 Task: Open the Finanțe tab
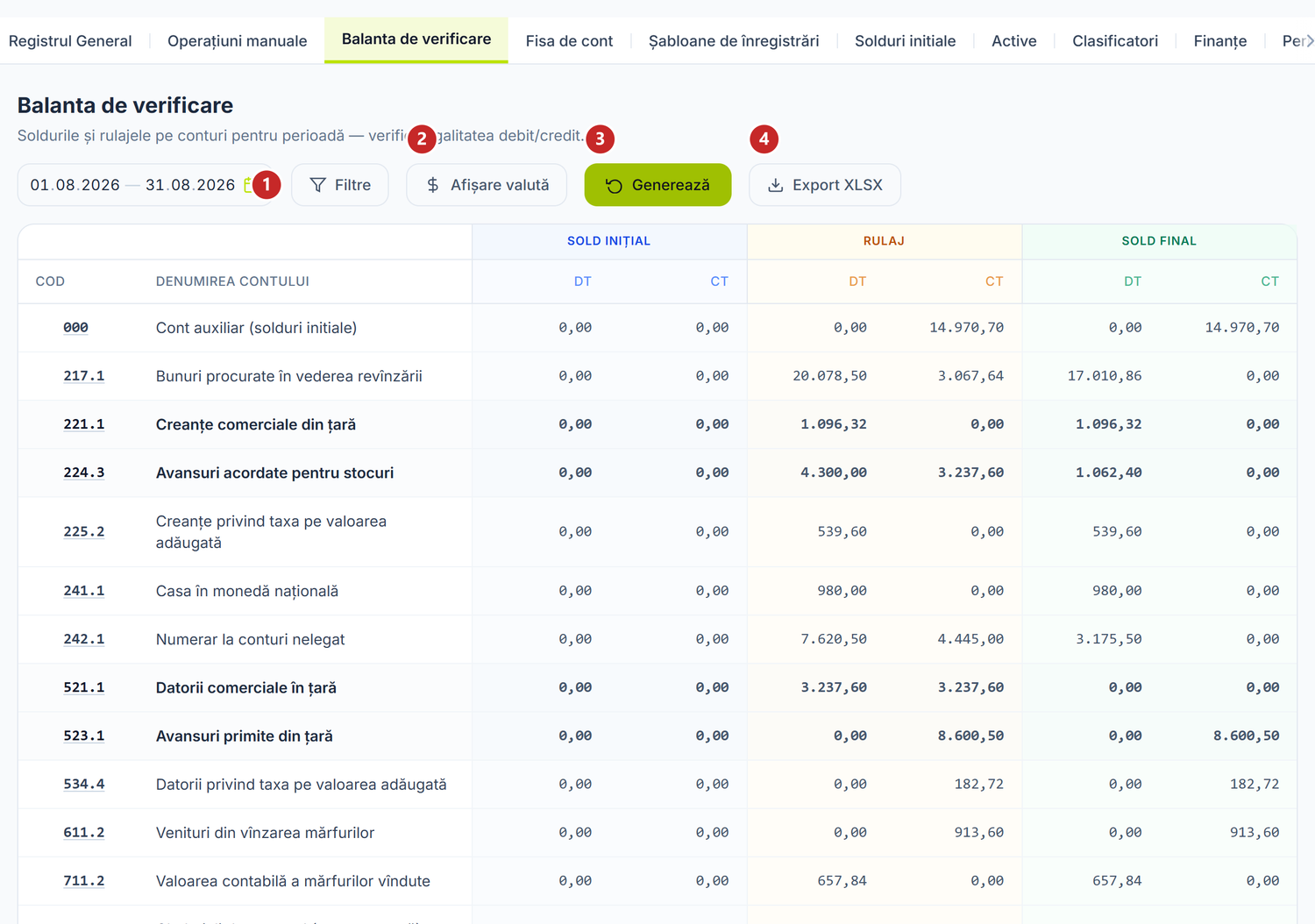1220,41
